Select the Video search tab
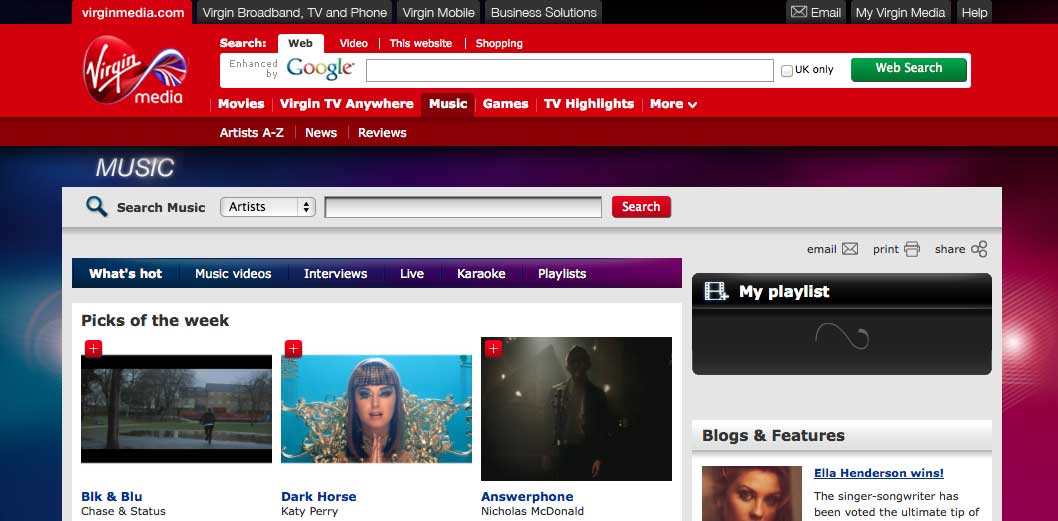 [x=354, y=43]
